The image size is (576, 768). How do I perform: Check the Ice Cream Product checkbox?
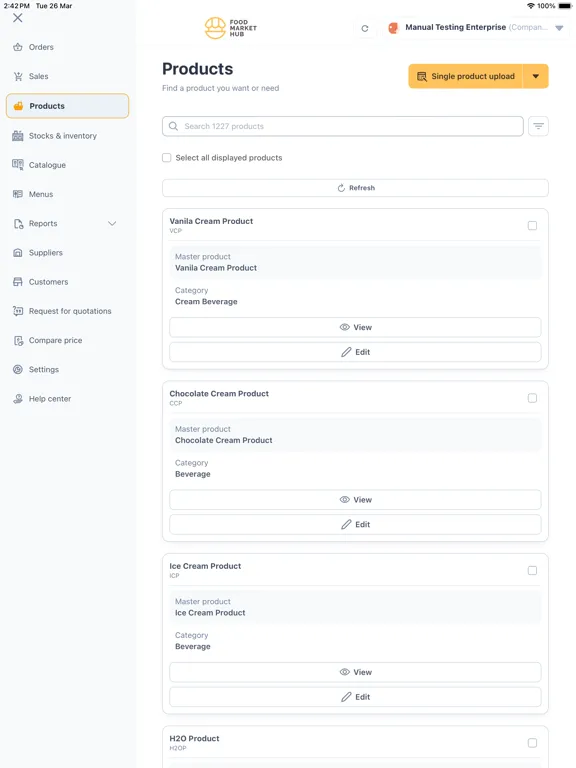coord(532,571)
